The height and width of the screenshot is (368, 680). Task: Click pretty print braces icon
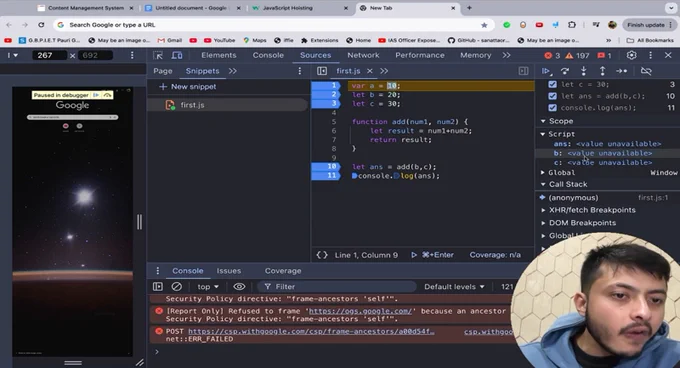tap(322, 255)
